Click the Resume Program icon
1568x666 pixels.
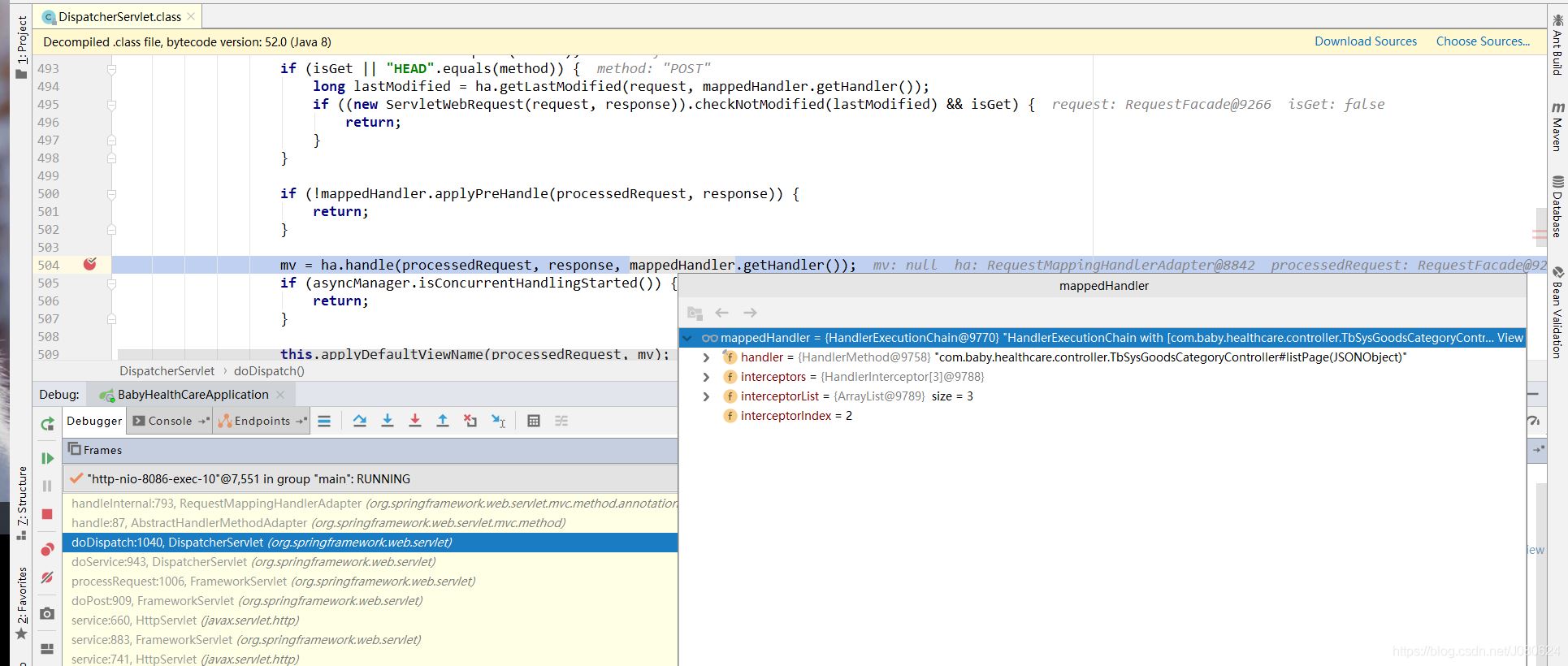click(47, 458)
